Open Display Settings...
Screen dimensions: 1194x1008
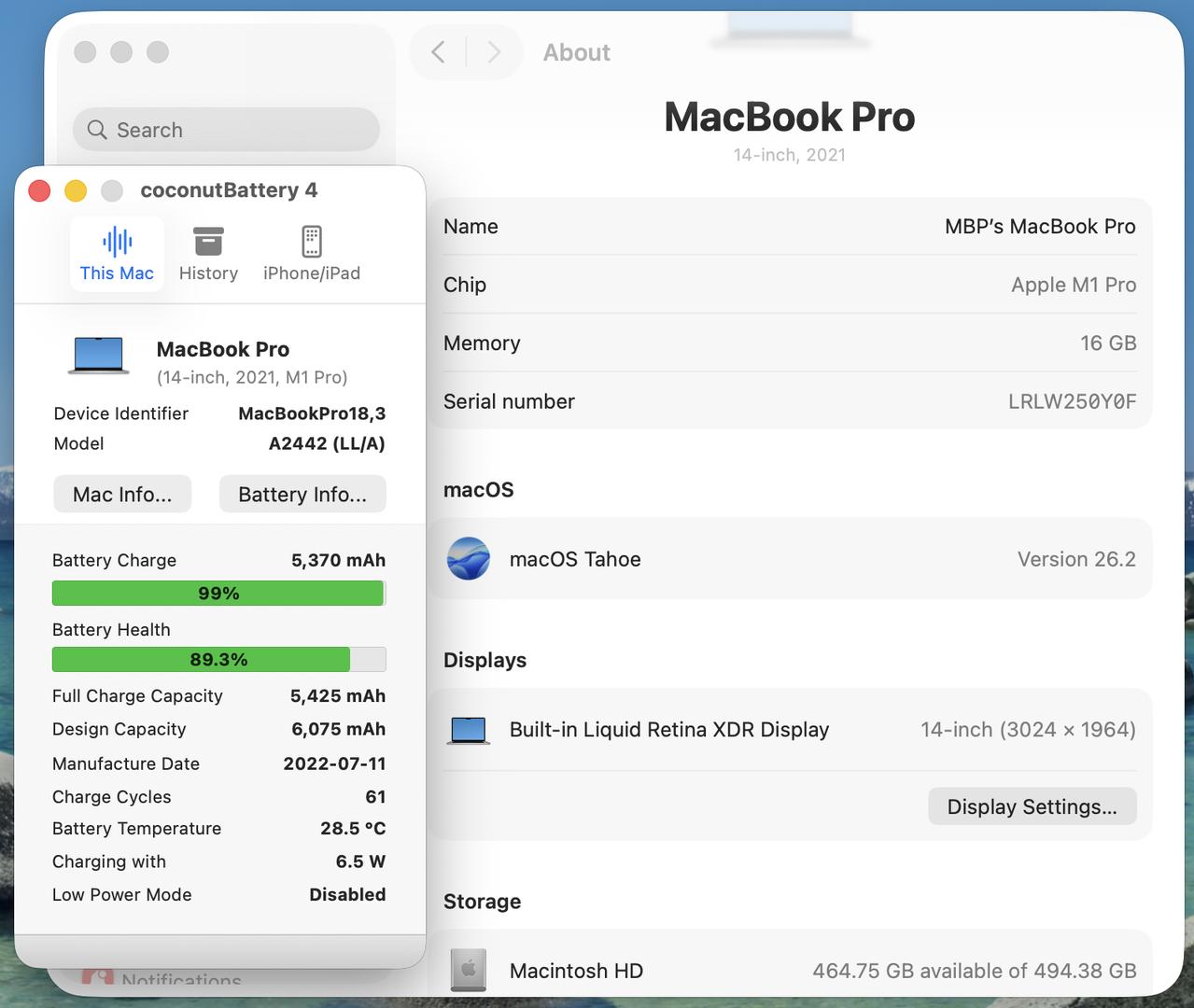[x=1032, y=806]
